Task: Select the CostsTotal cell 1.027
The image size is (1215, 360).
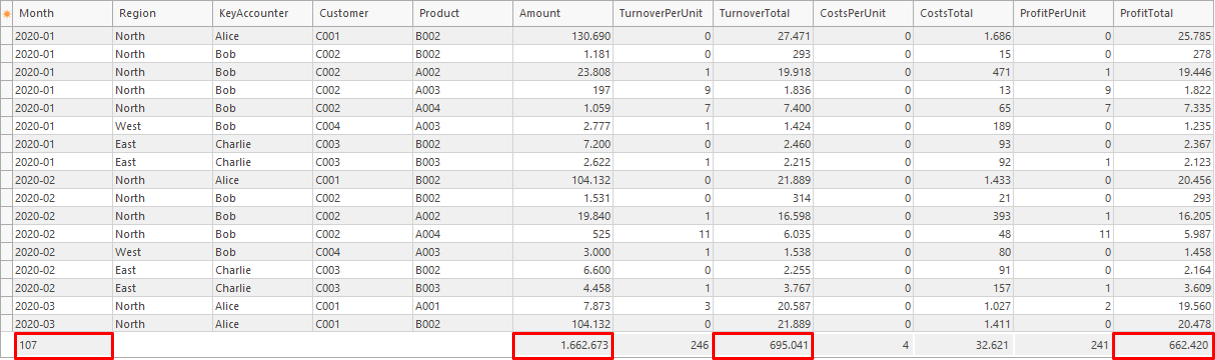Action: pos(962,305)
